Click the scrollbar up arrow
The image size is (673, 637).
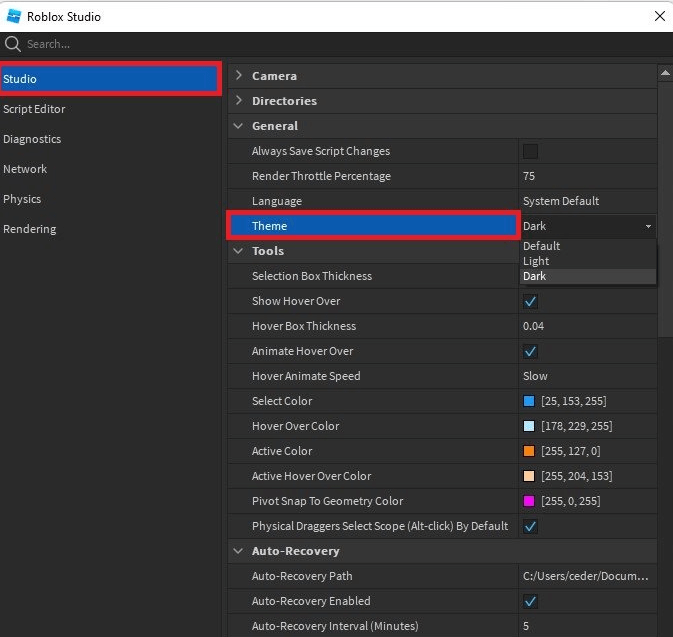click(x=665, y=73)
